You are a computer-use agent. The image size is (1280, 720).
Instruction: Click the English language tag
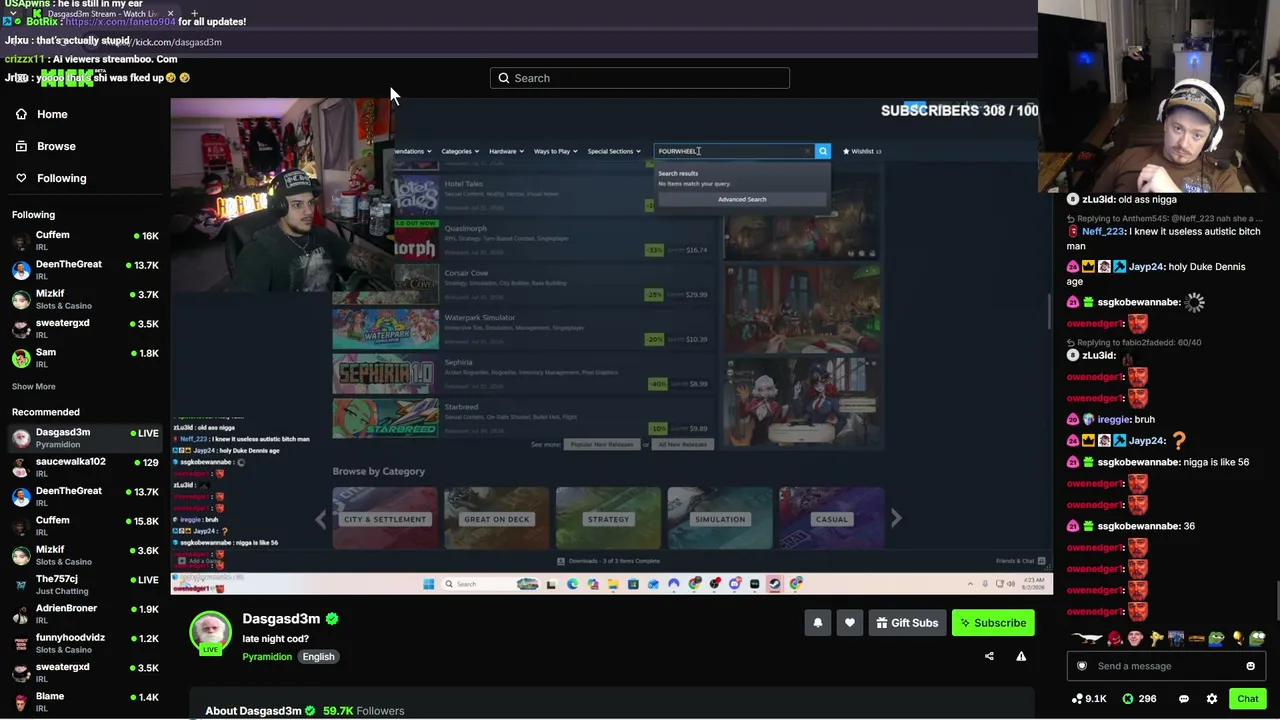(x=318, y=657)
